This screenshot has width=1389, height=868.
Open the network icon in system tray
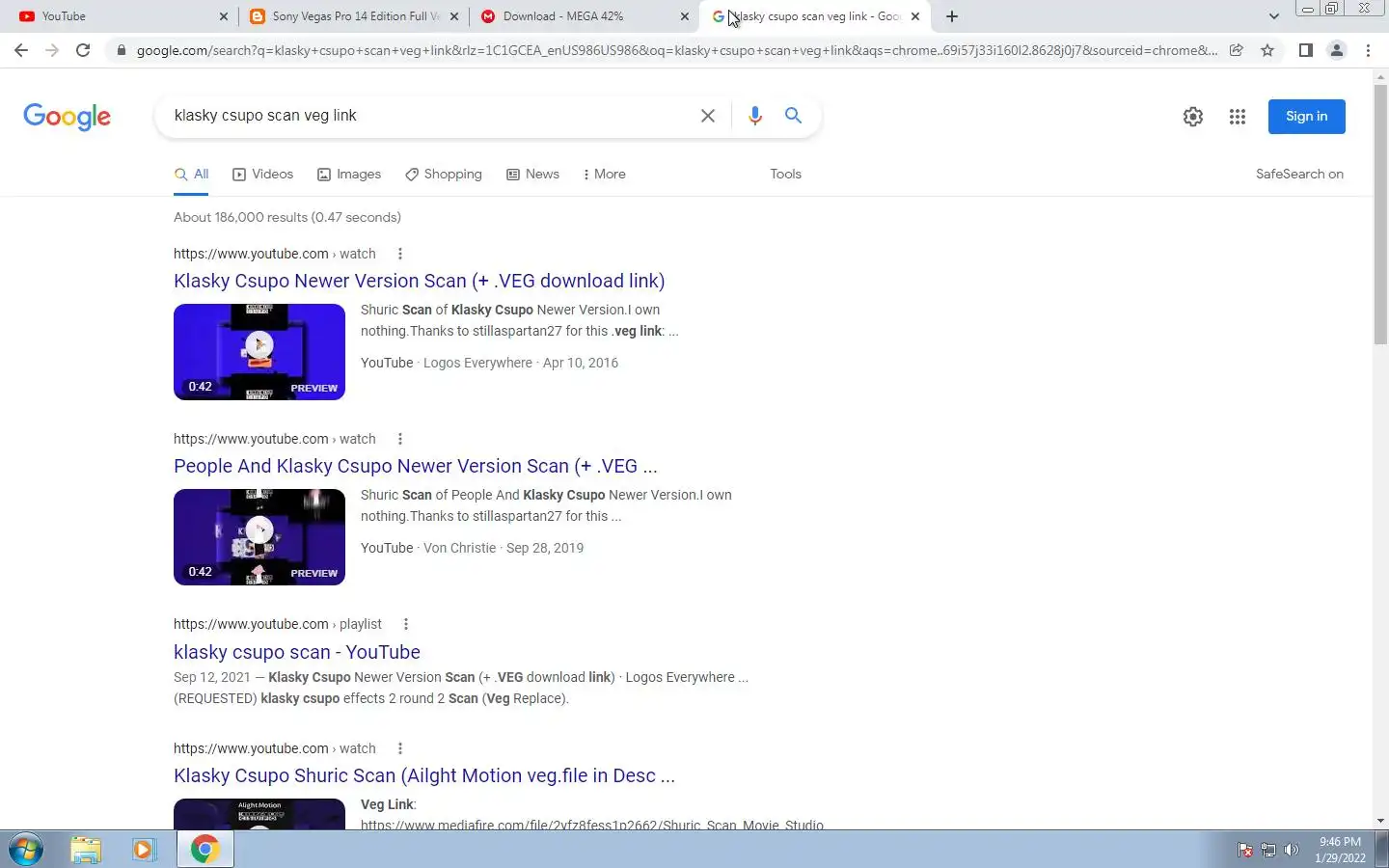click(1268, 850)
